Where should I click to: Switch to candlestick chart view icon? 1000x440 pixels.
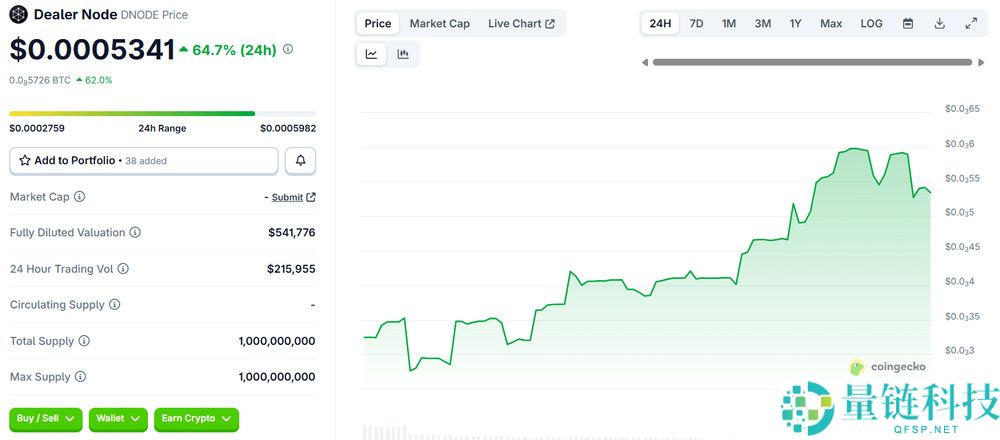point(403,54)
